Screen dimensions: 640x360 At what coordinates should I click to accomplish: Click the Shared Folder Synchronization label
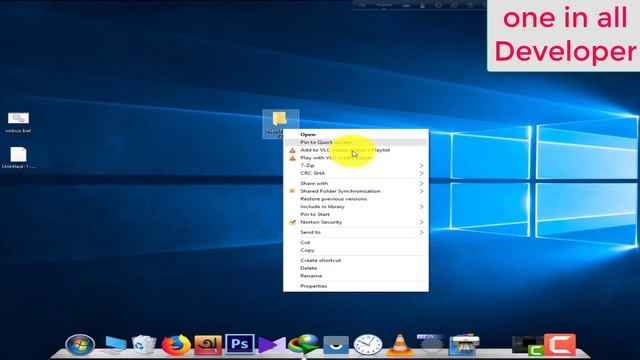[340, 191]
